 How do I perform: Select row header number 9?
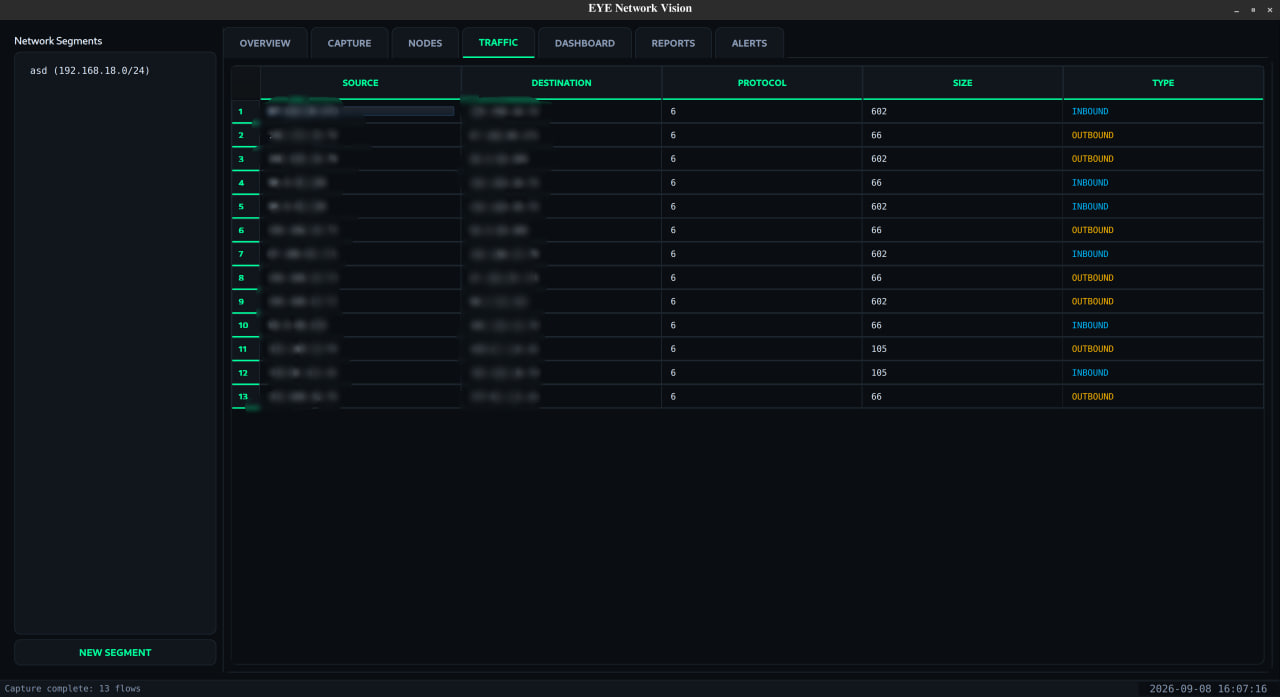[x=245, y=301]
